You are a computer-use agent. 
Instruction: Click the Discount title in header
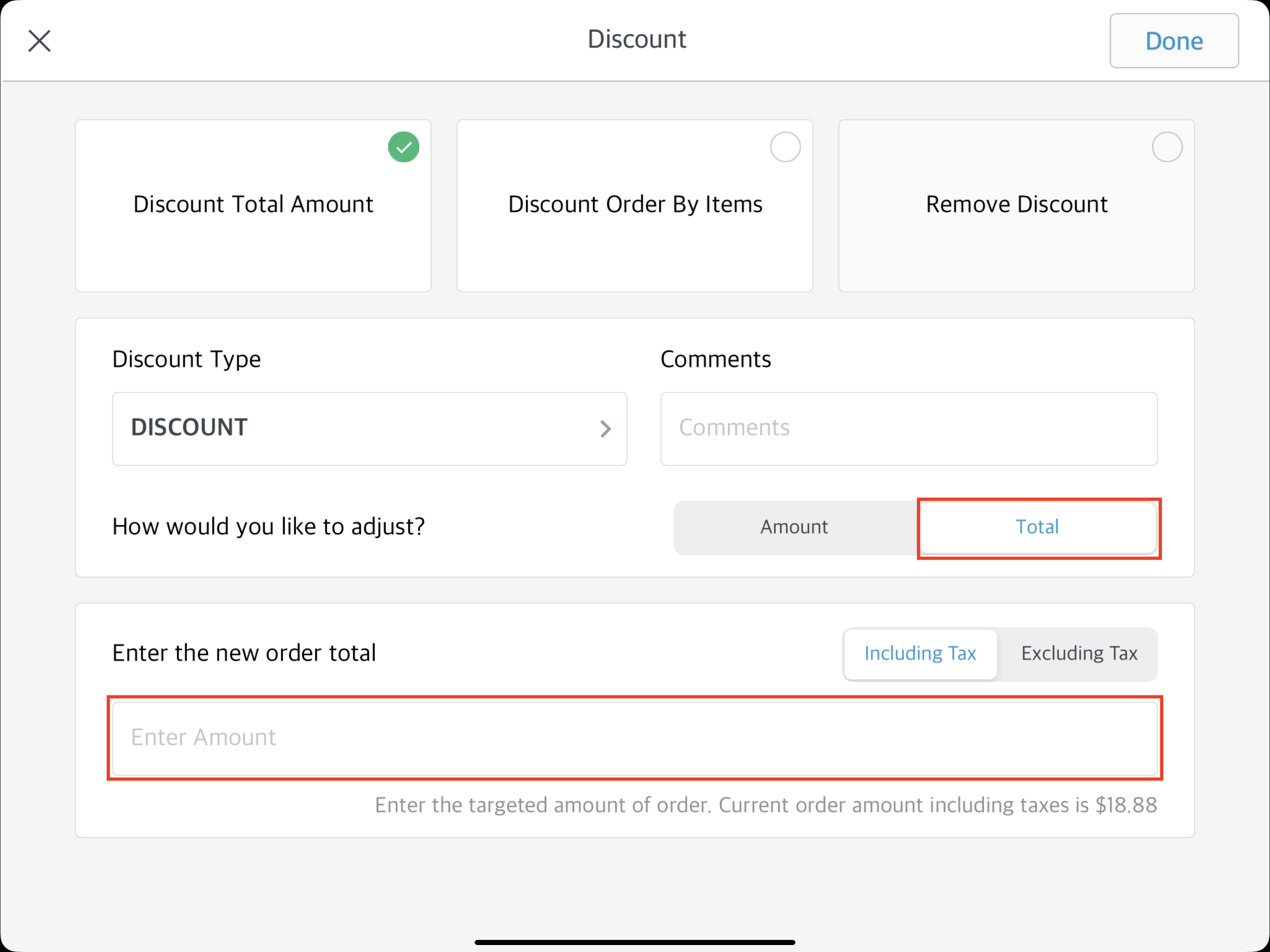tap(636, 40)
